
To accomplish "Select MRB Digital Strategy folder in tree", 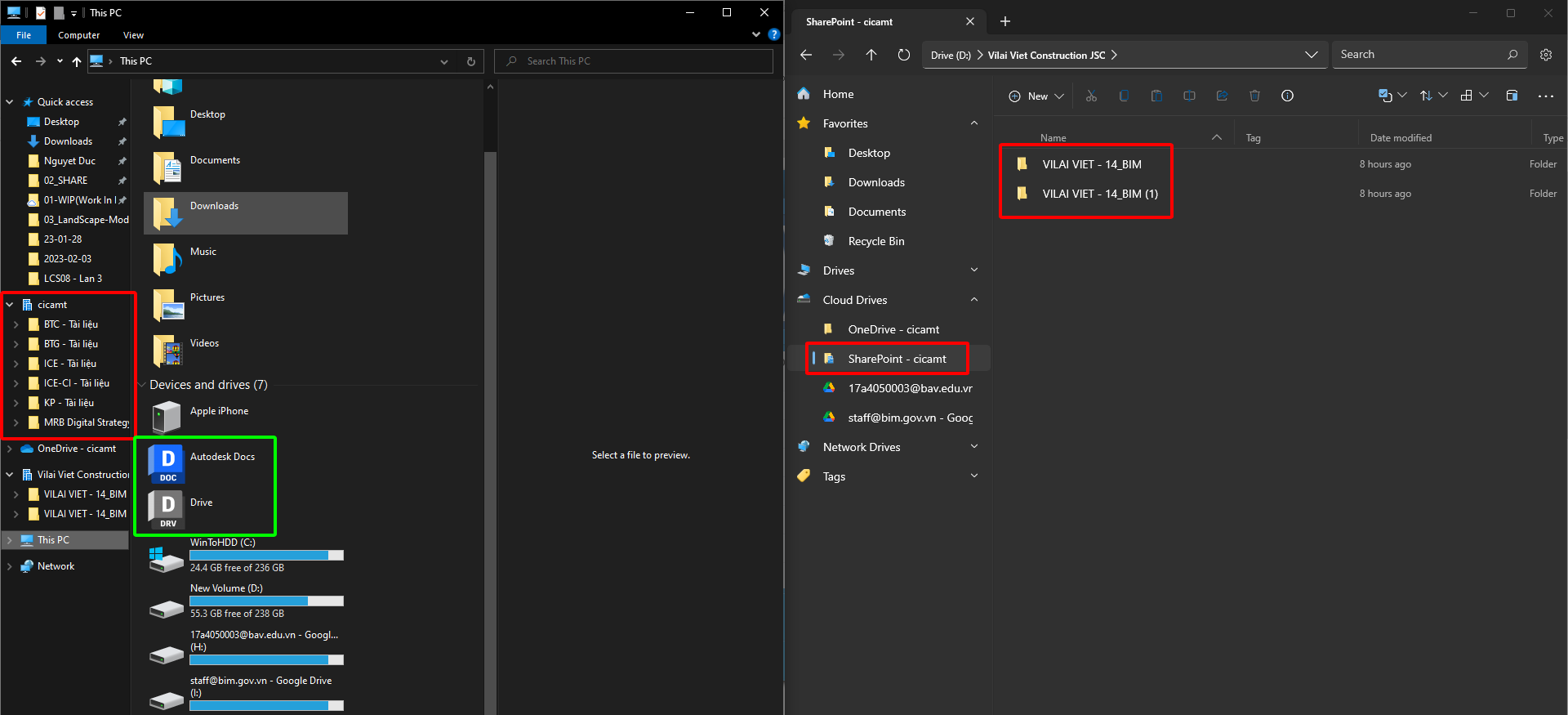I will (x=78, y=422).
